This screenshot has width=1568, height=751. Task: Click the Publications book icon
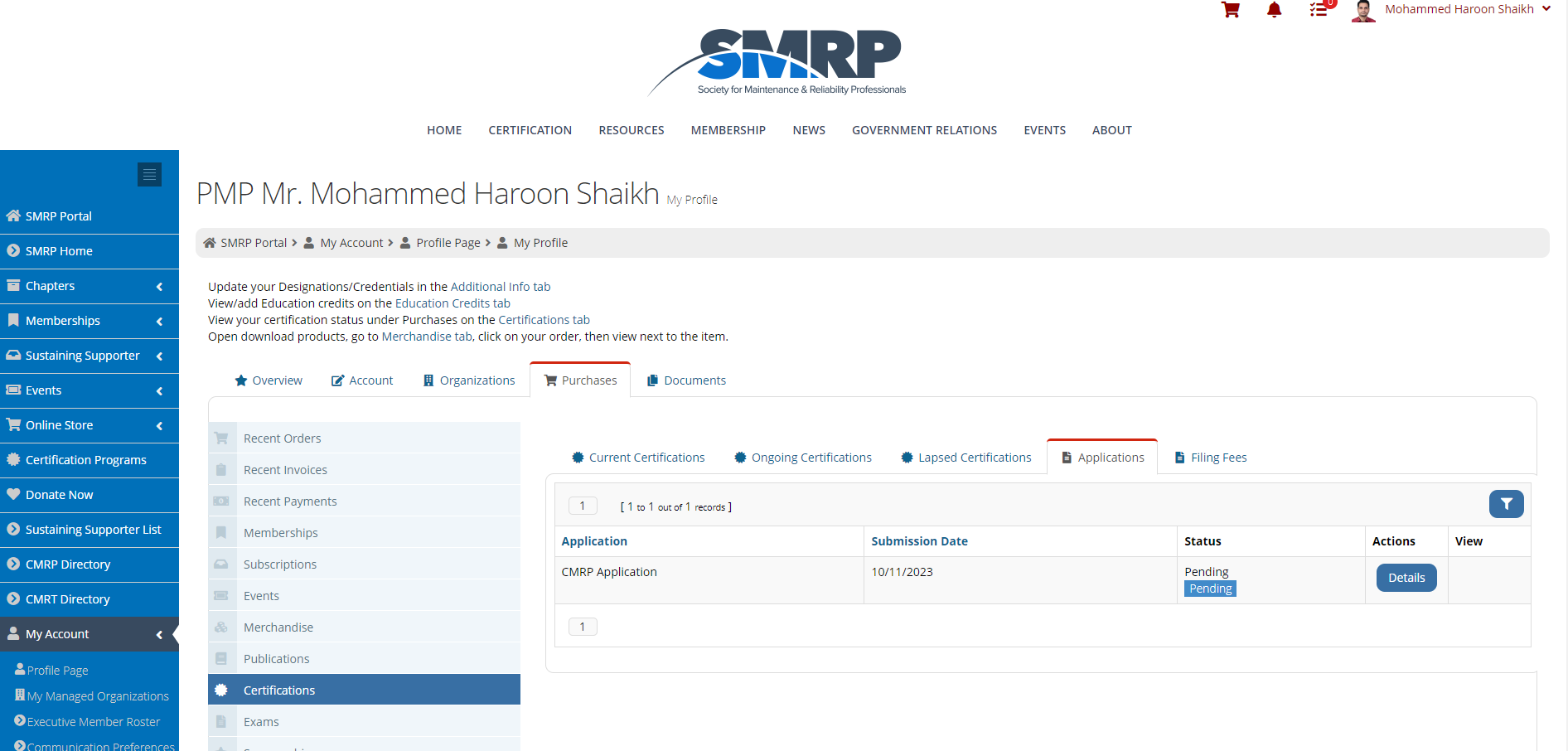221,659
